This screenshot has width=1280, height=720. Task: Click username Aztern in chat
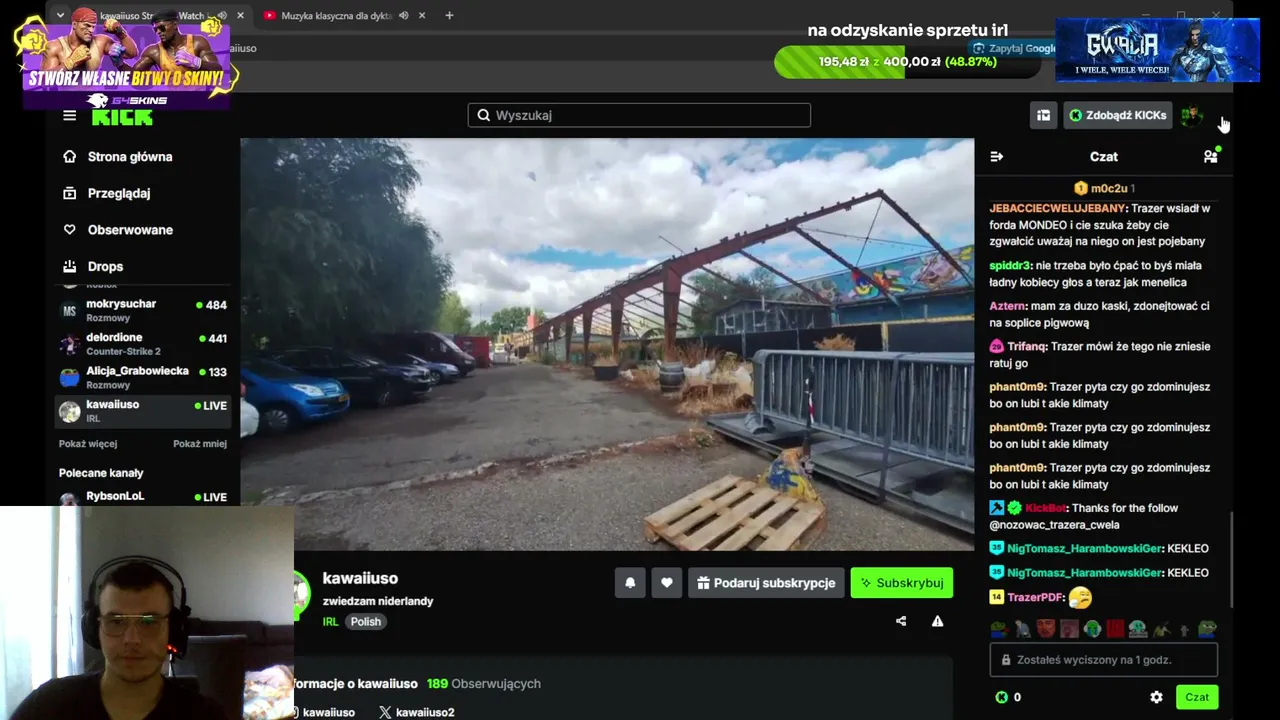1008,306
